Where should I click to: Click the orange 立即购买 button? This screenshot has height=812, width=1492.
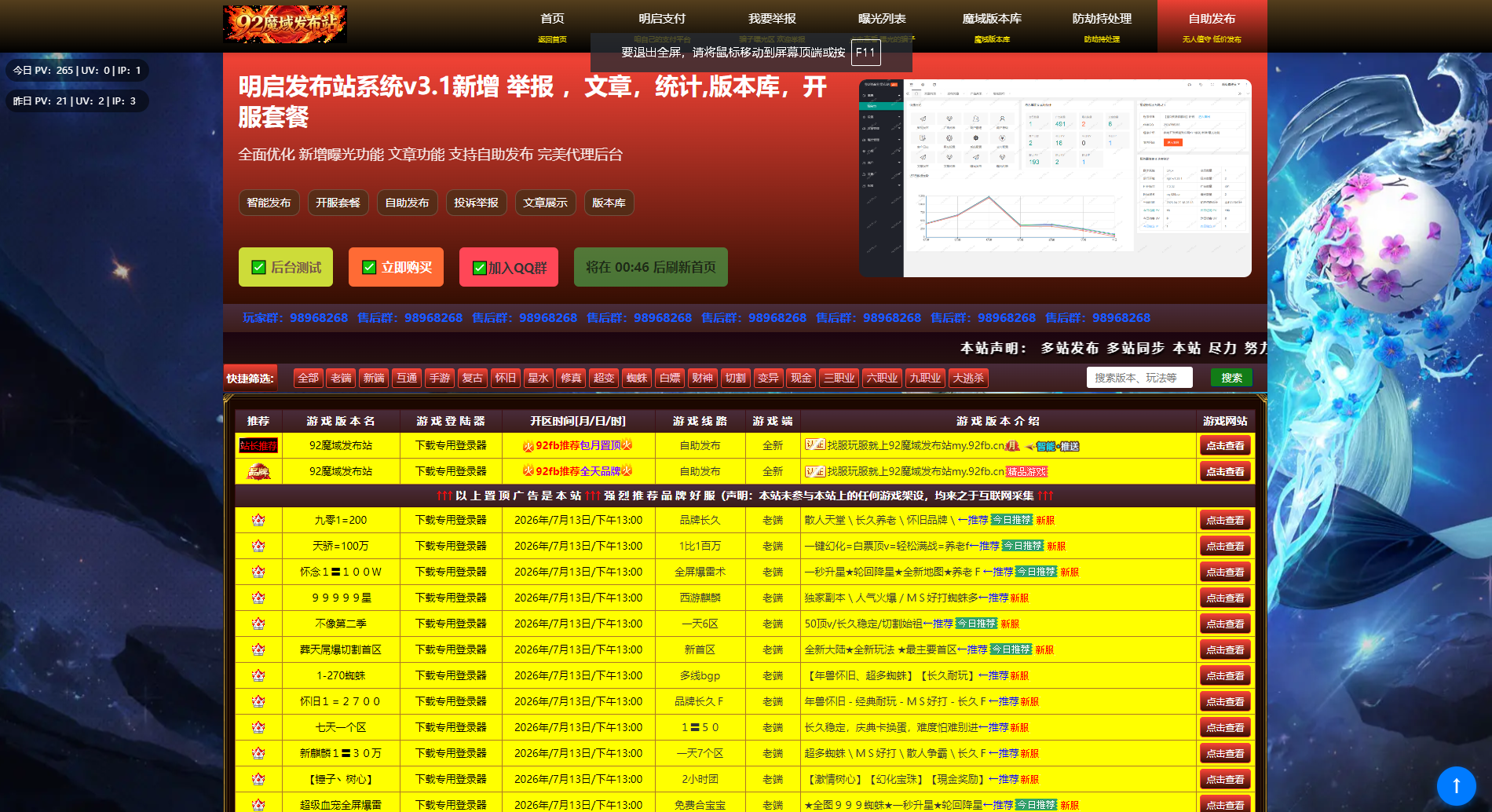396,267
